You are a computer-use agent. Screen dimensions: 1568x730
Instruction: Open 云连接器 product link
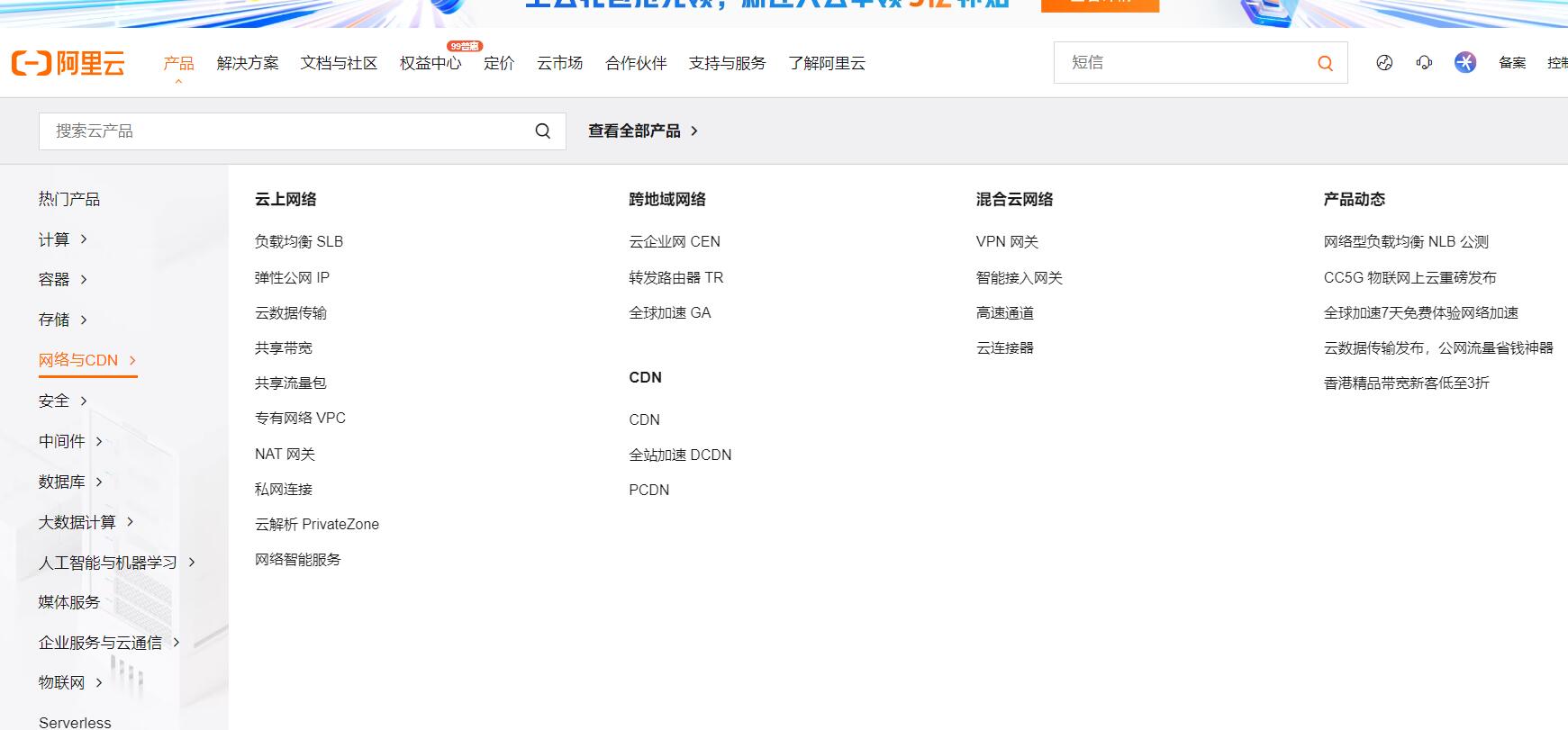pyautogui.click(x=1005, y=347)
